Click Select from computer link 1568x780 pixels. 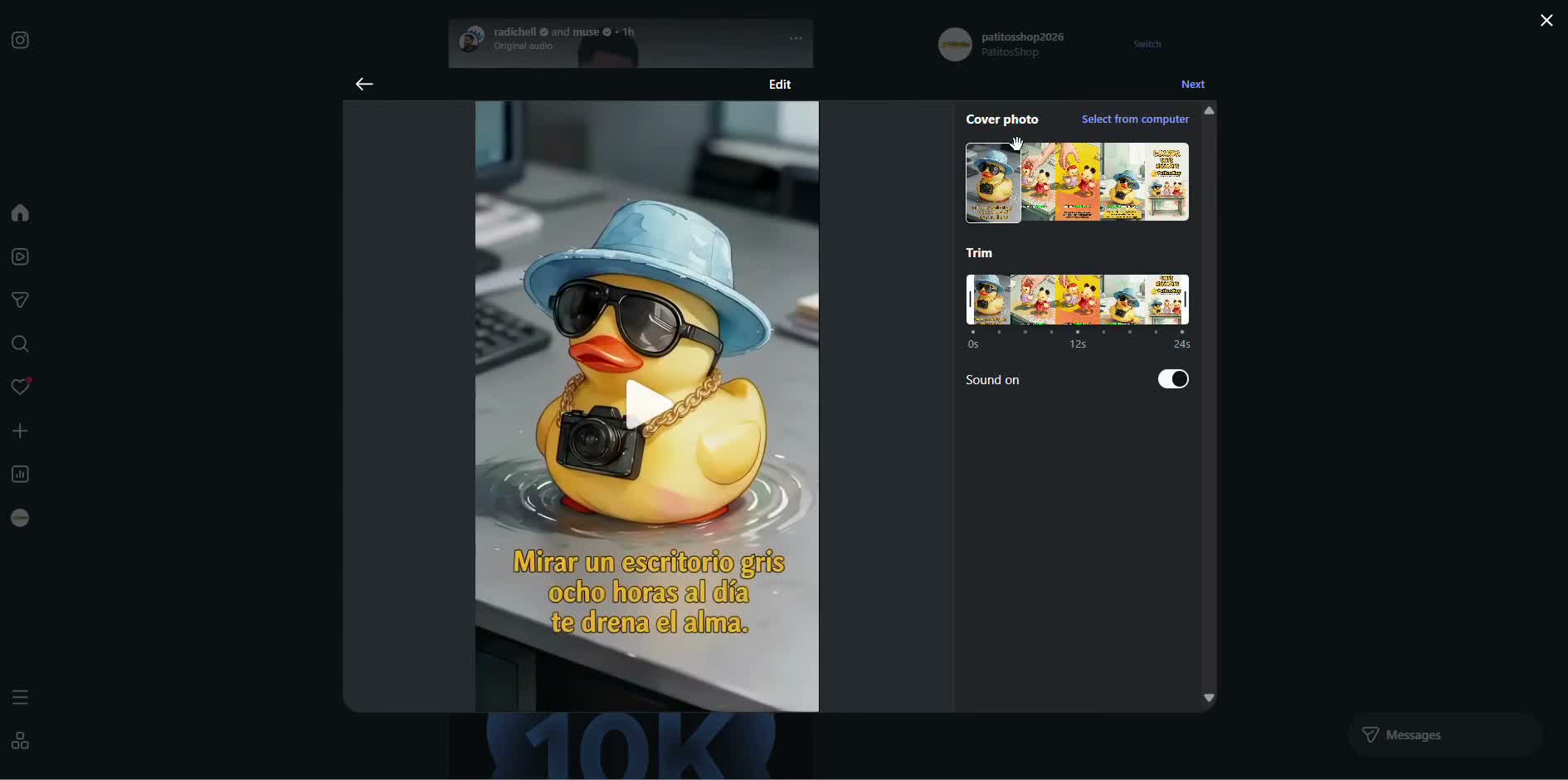pos(1135,119)
